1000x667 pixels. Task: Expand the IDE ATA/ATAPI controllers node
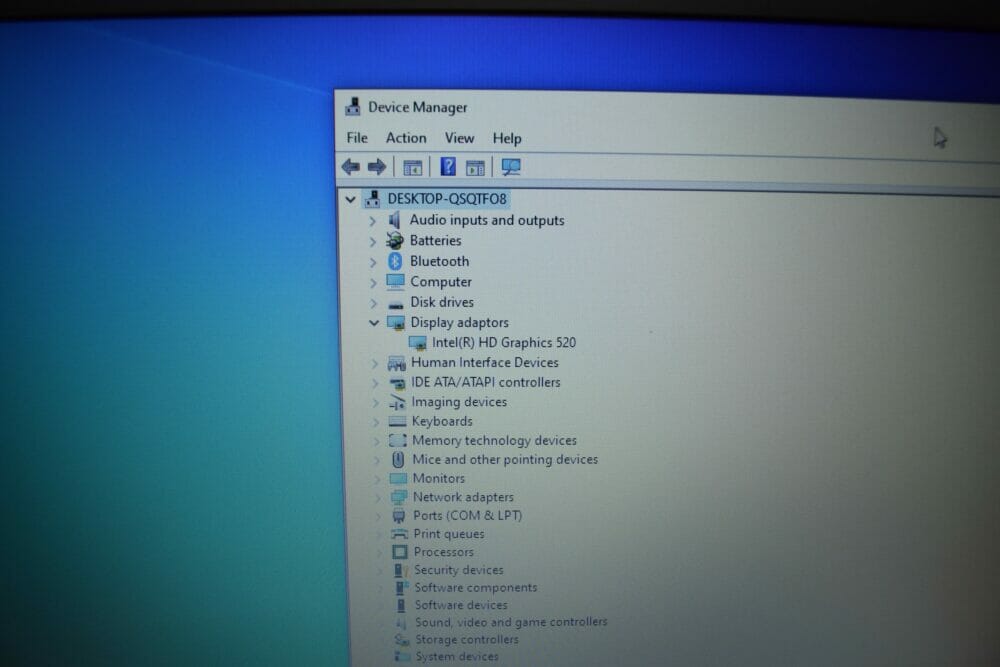[x=376, y=383]
